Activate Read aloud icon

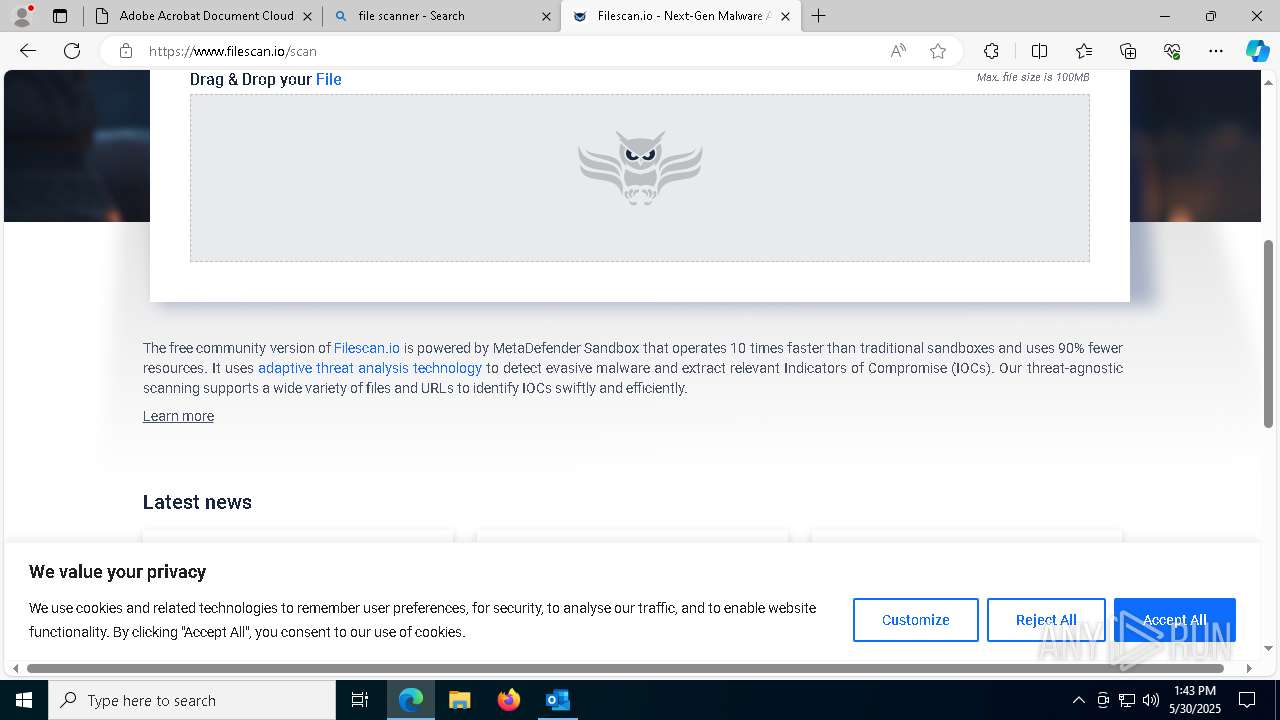point(898,51)
